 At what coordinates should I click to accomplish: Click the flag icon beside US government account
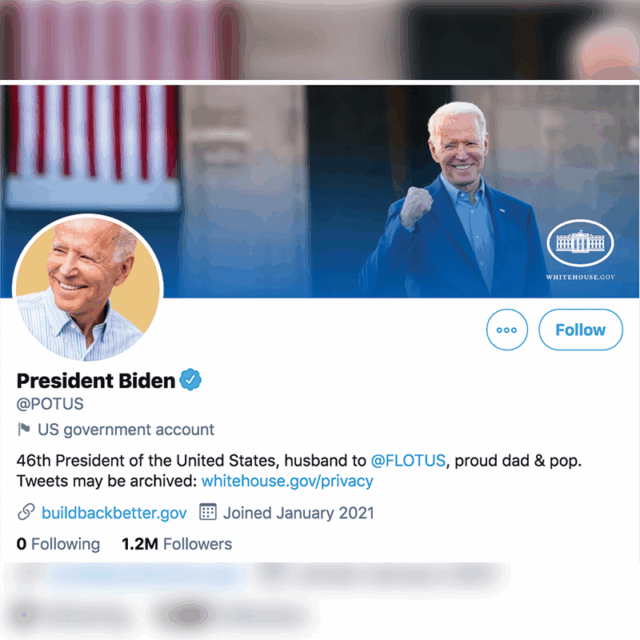(24, 430)
